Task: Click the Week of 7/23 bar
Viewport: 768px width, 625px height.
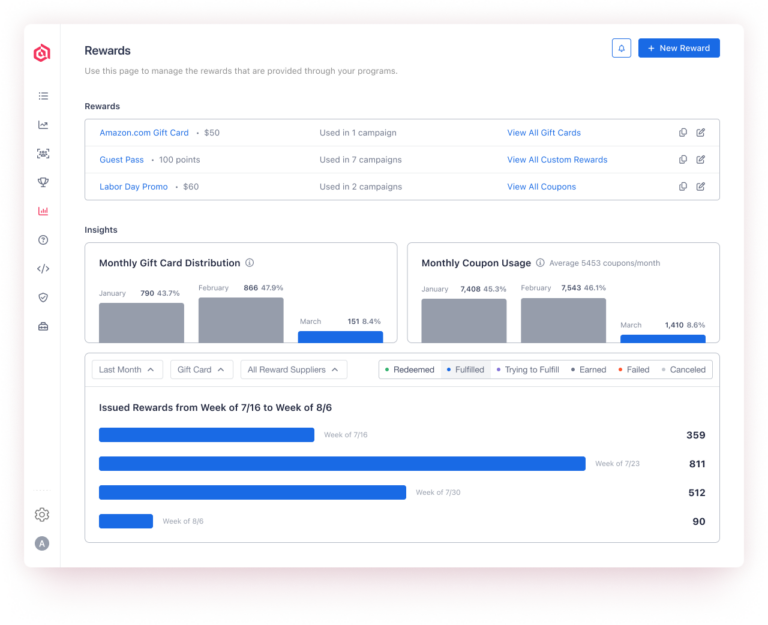Action: [342, 464]
